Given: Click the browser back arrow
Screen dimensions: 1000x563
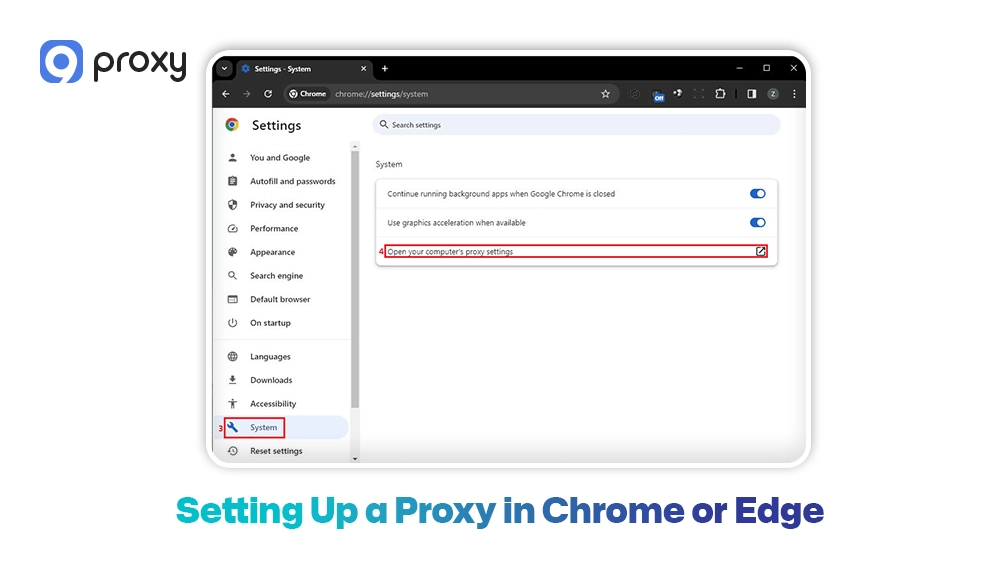Looking at the screenshot, I should point(226,94).
